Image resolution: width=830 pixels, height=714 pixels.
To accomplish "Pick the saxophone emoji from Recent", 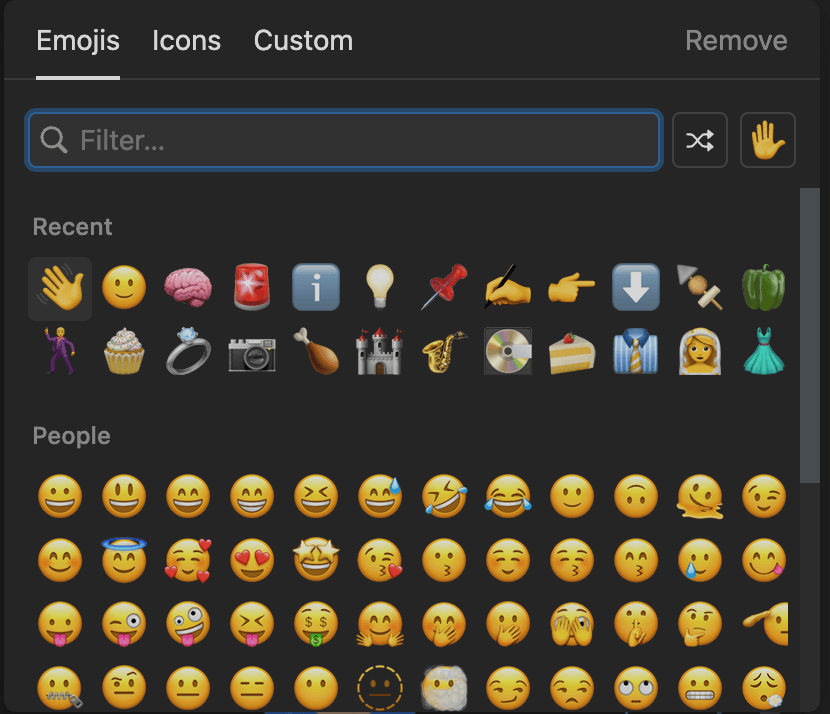I will point(444,351).
